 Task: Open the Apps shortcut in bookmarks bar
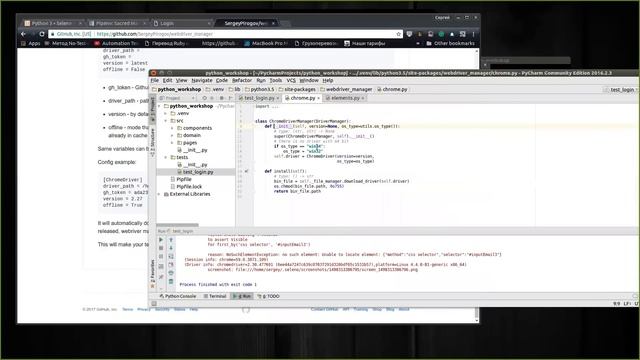coord(31,43)
